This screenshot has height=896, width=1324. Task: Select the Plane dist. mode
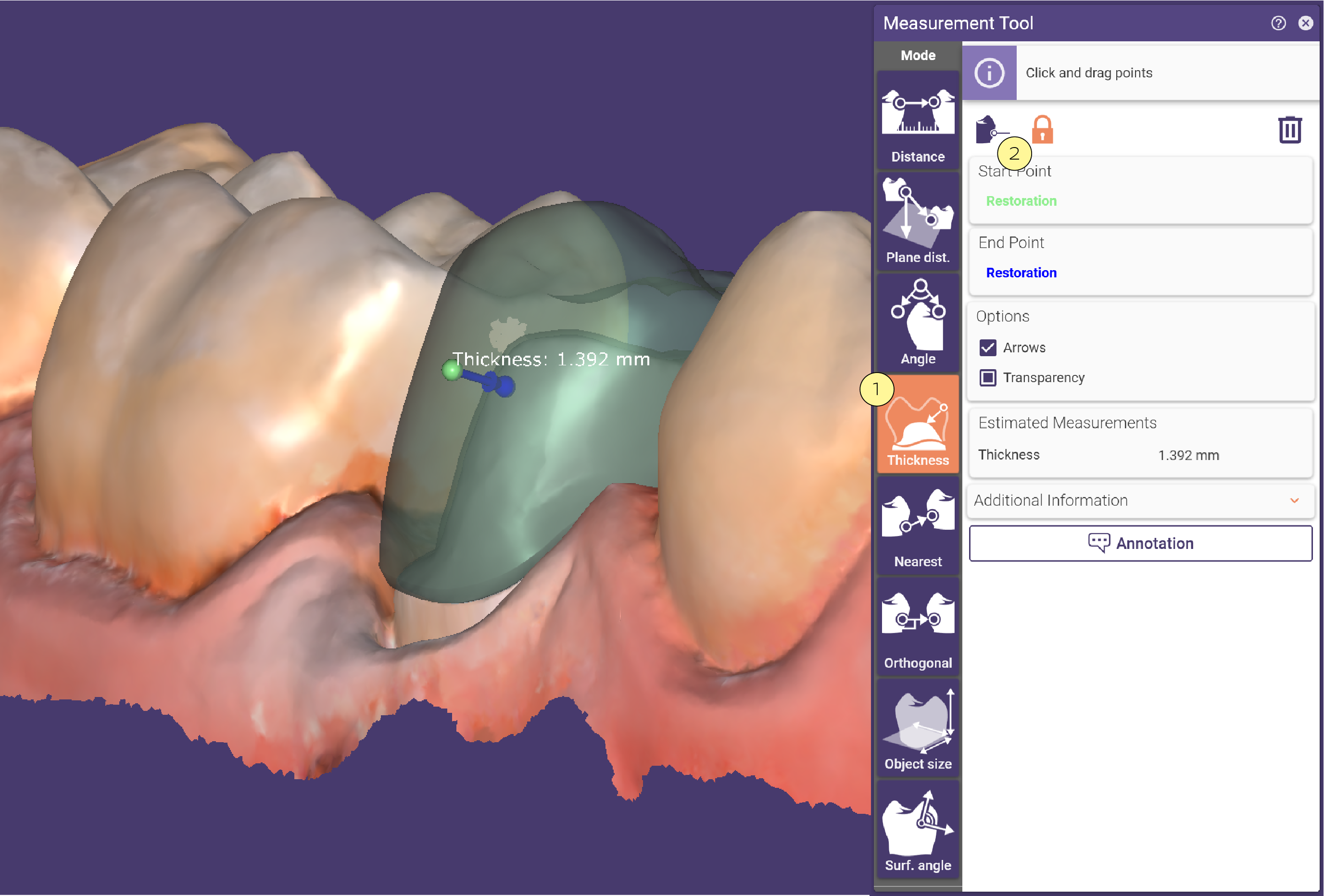918,221
